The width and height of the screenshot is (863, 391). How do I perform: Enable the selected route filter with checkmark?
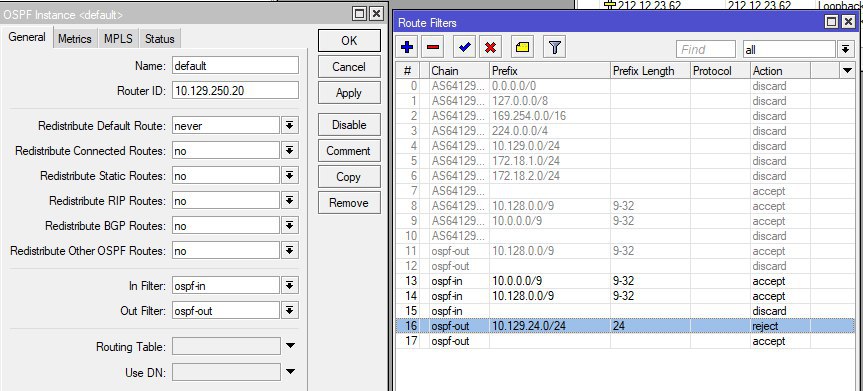tap(465, 48)
